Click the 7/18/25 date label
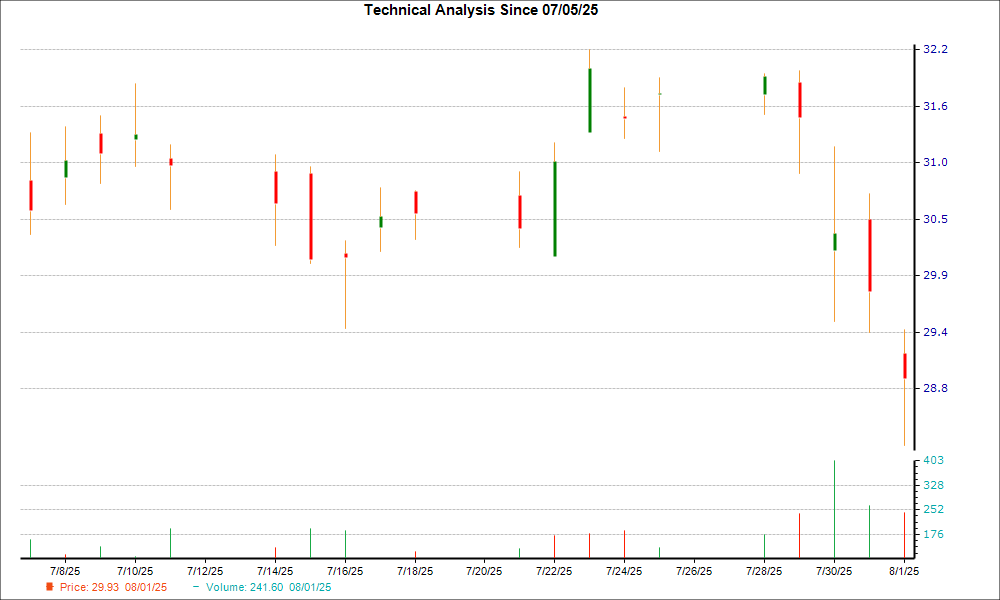Image resolution: width=1000 pixels, height=600 pixels. 415,571
